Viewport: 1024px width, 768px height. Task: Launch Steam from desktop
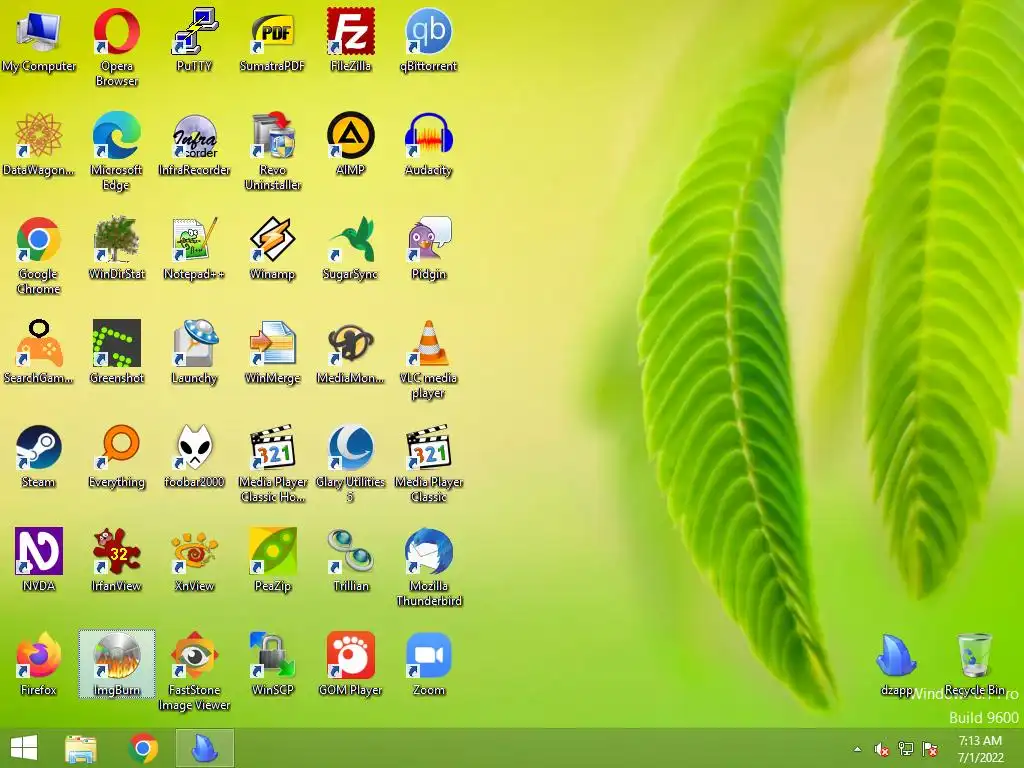coord(39,456)
